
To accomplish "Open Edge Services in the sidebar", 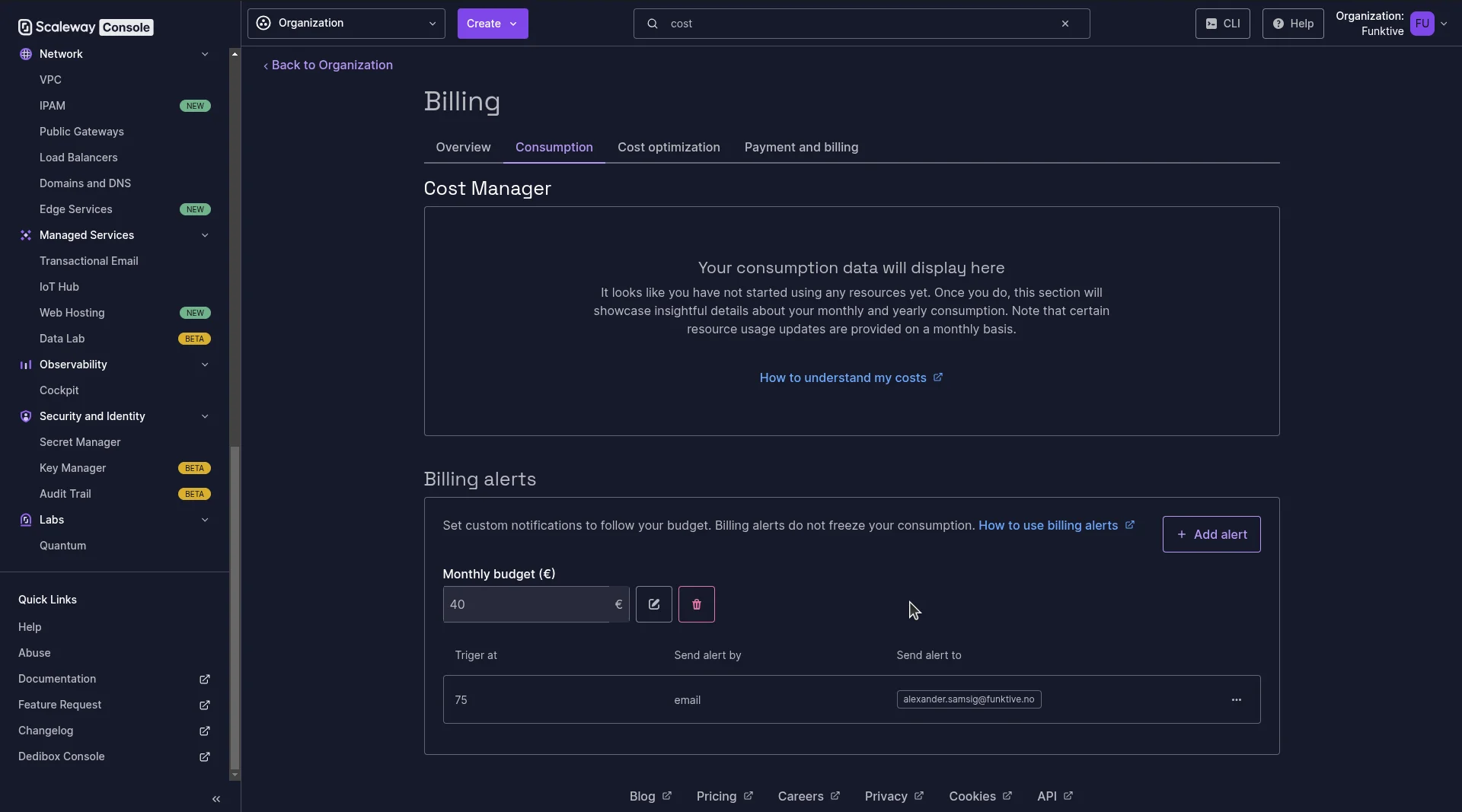I will coord(76,209).
